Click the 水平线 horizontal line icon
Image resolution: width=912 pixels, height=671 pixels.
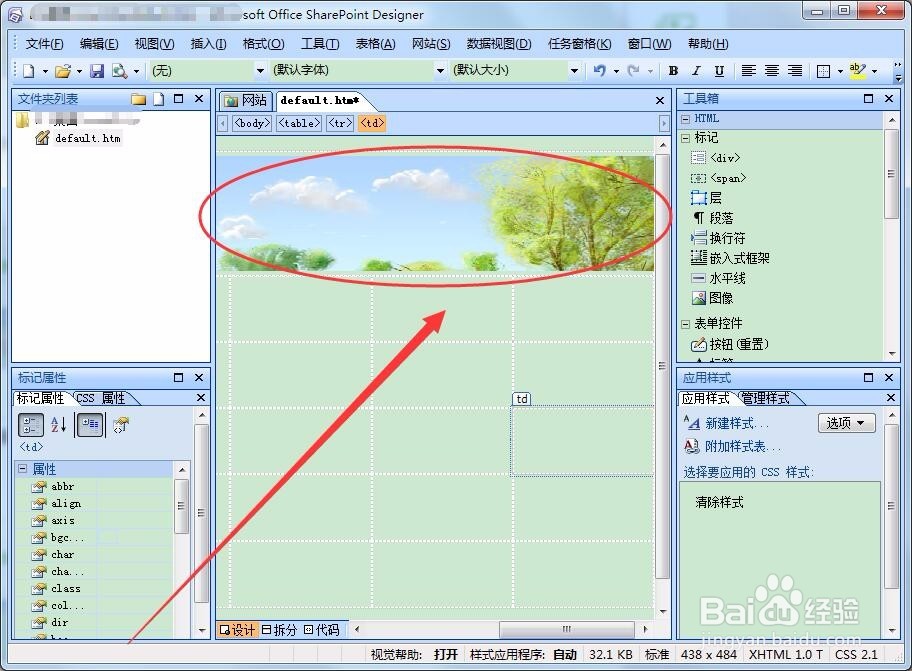tap(698, 278)
